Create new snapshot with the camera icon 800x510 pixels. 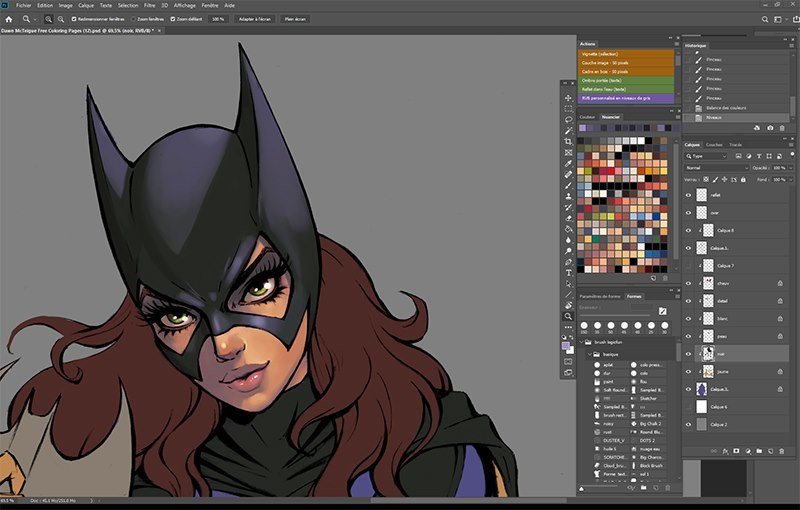coord(770,128)
